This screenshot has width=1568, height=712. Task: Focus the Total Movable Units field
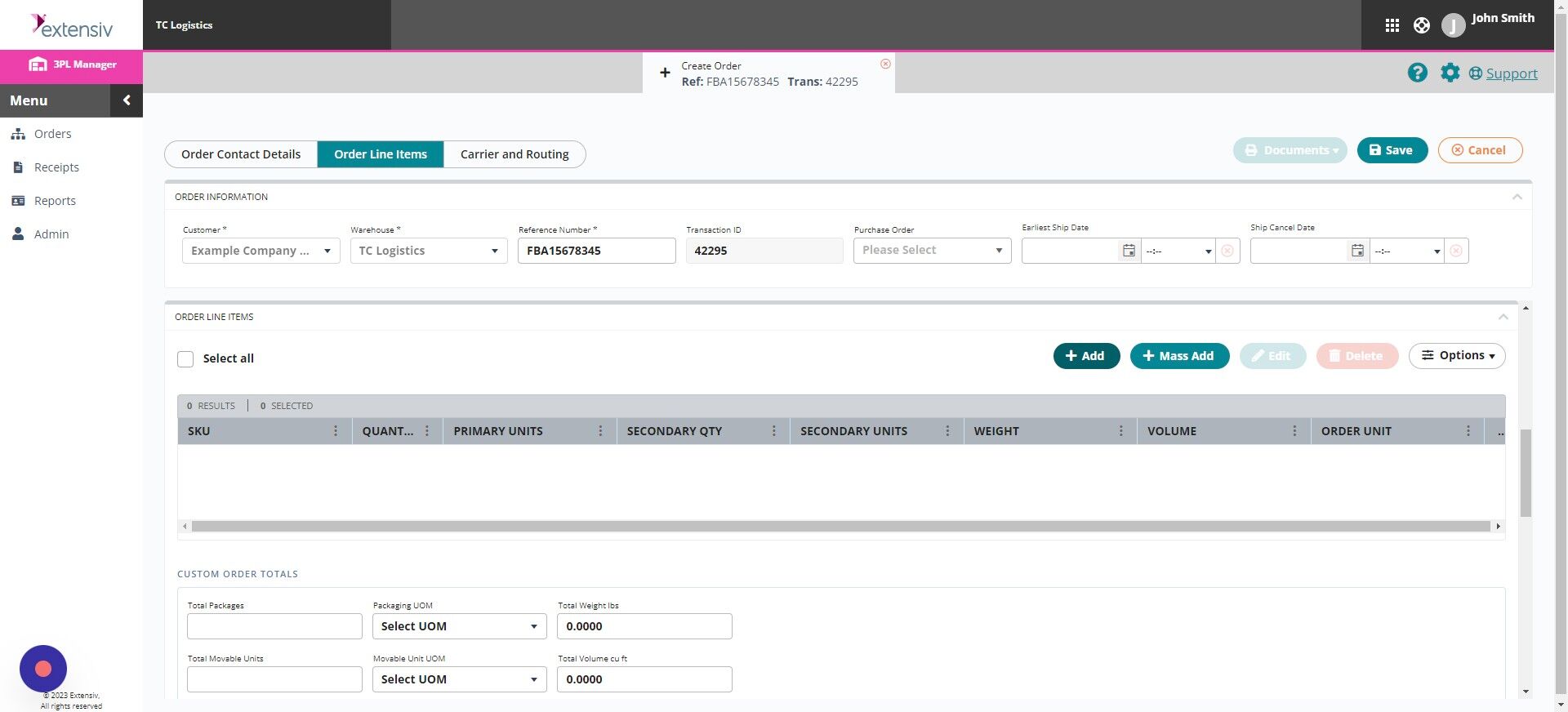pyautogui.click(x=274, y=679)
